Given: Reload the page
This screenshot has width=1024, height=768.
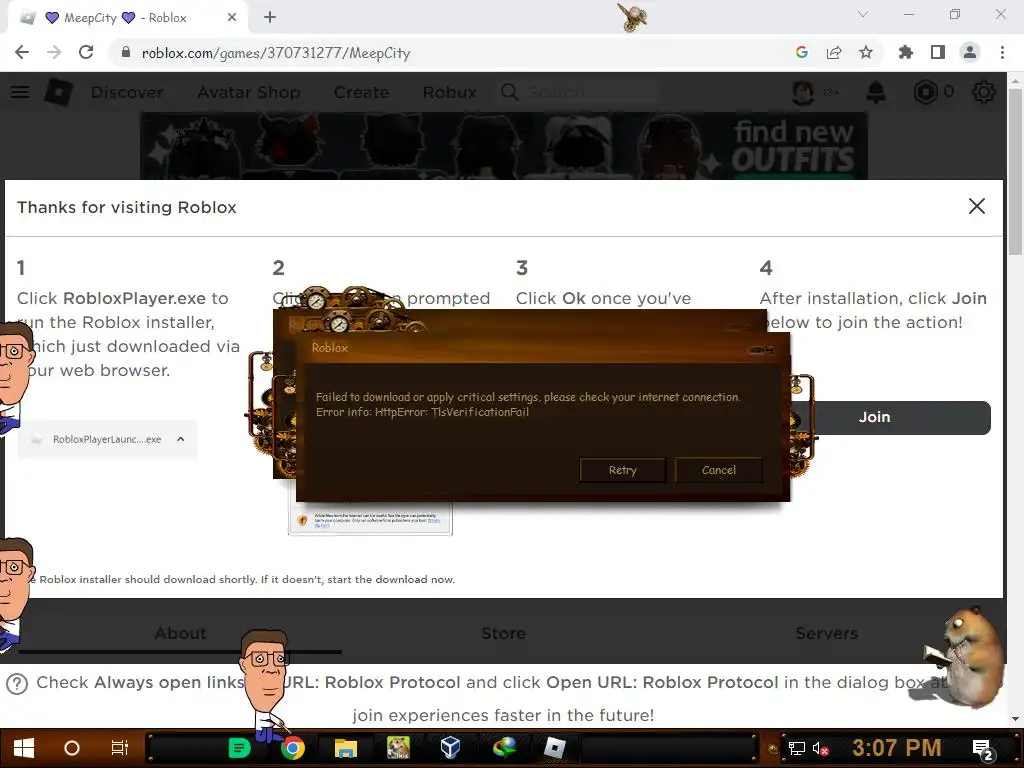Looking at the screenshot, I should [x=86, y=52].
